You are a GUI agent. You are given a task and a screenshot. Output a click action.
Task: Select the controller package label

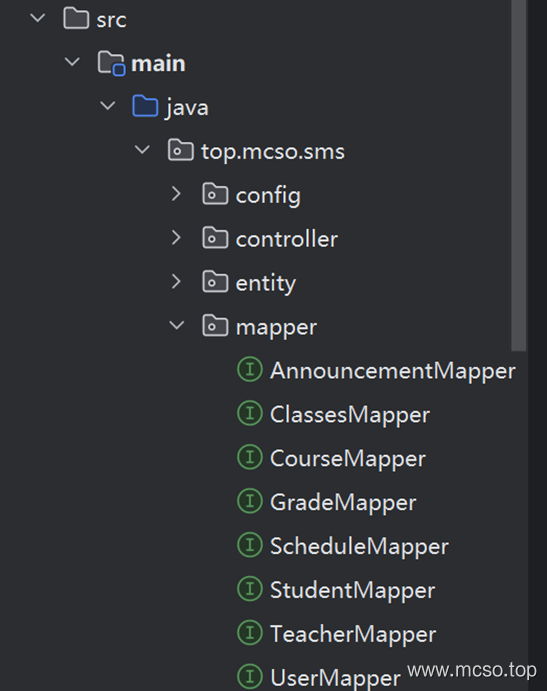coord(287,239)
